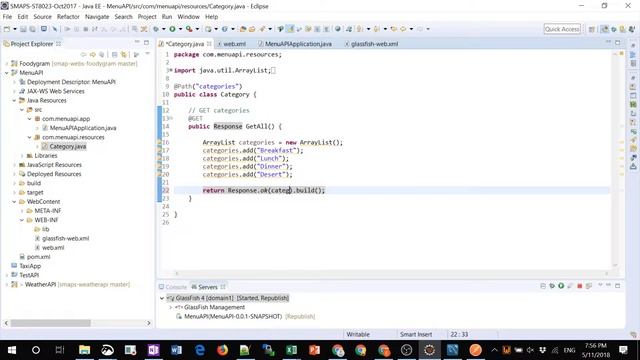The height and width of the screenshot is (360, 640).
Task: Open the Action Center notifications icon
Action: 623,350
